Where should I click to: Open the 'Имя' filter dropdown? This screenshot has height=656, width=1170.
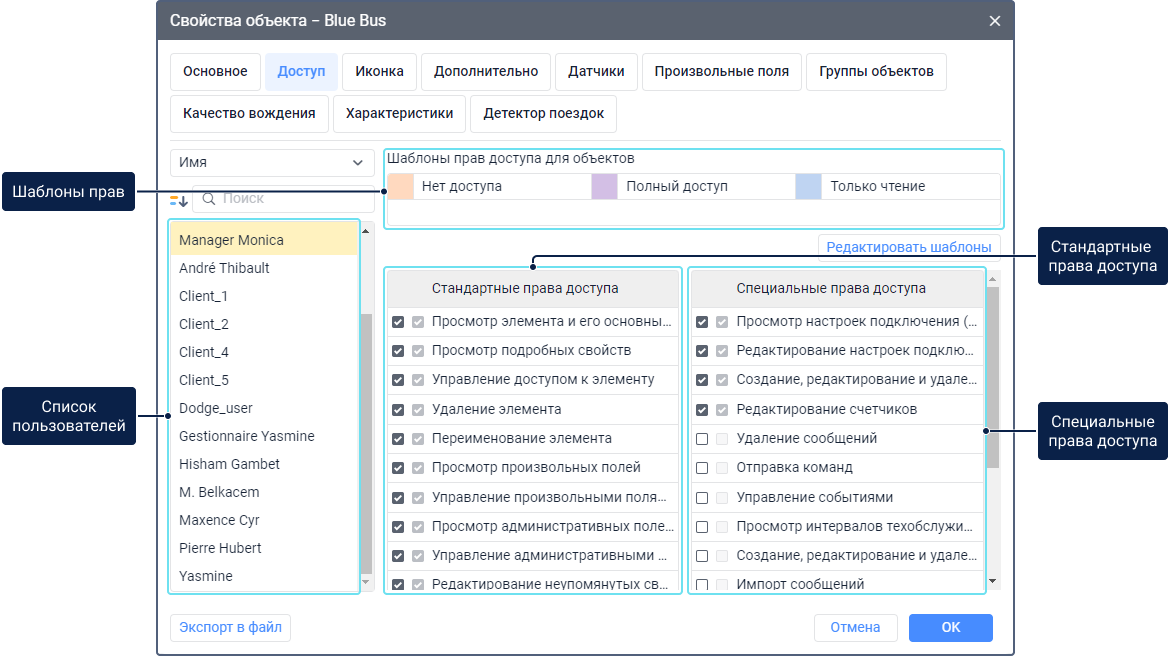(272, 163)
